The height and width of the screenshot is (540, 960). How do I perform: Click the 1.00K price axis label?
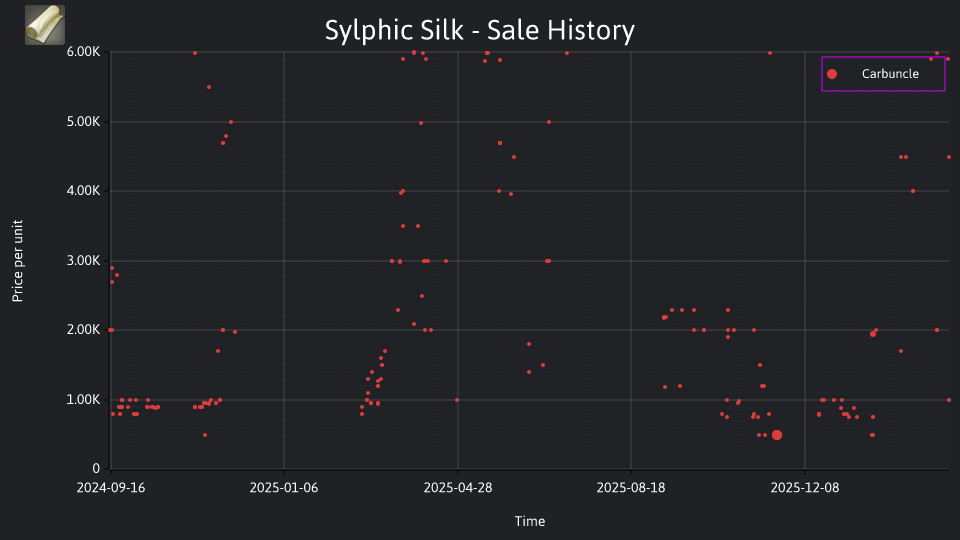83,400
